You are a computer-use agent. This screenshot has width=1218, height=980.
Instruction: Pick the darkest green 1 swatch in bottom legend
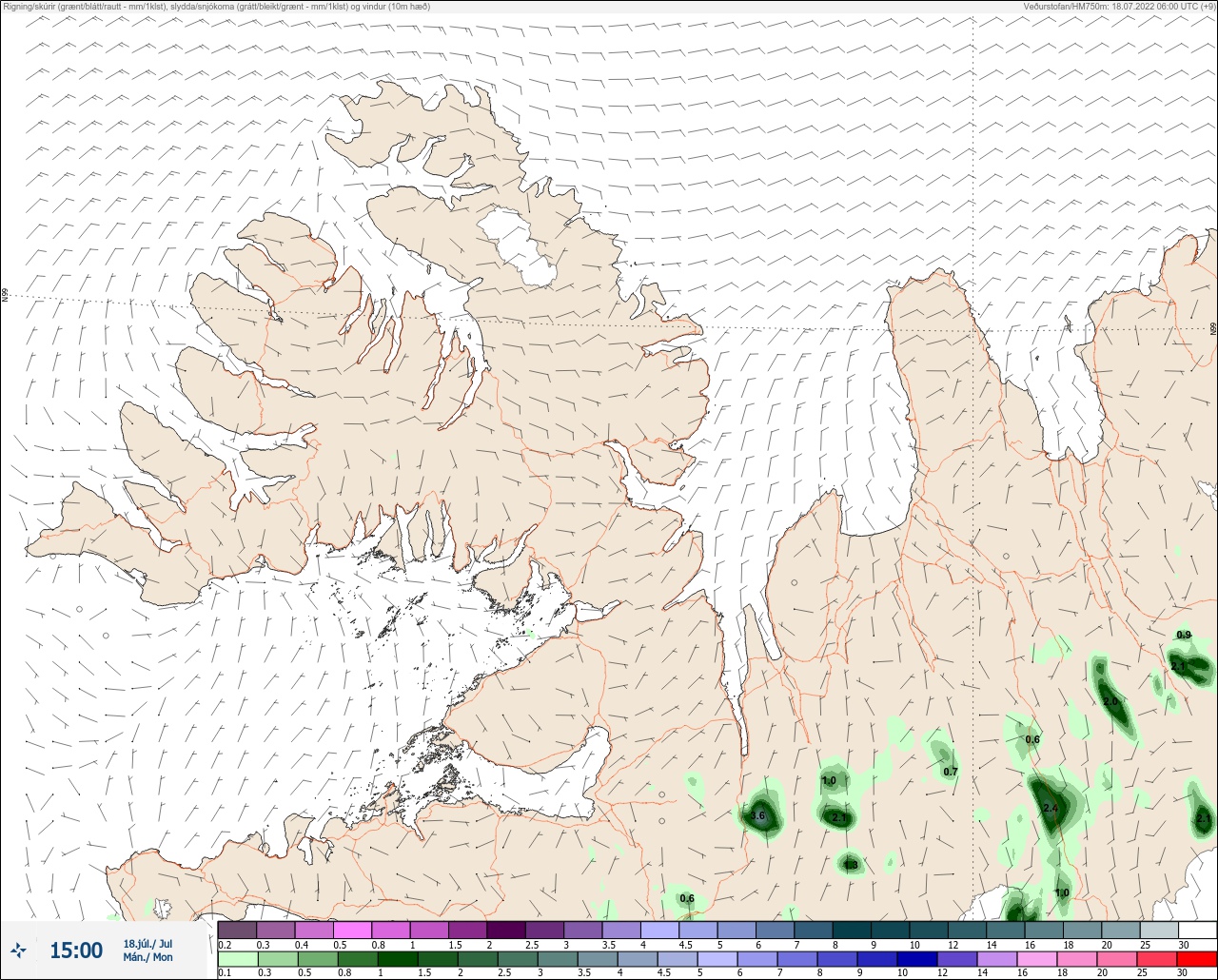point(398,959)
